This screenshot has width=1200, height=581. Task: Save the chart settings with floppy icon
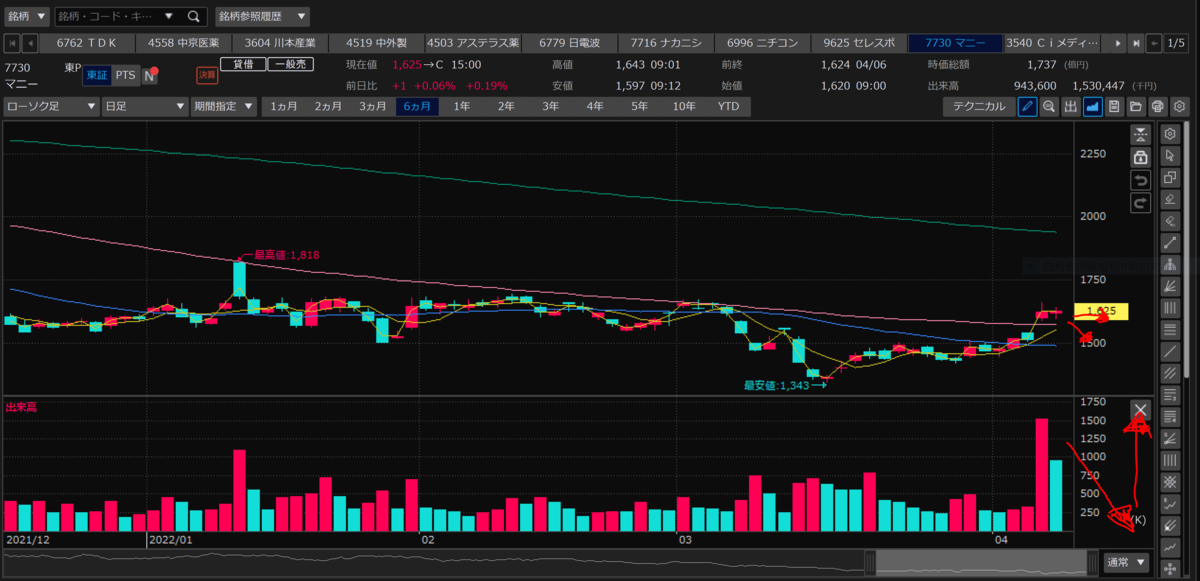click(x=1115, y=106)
